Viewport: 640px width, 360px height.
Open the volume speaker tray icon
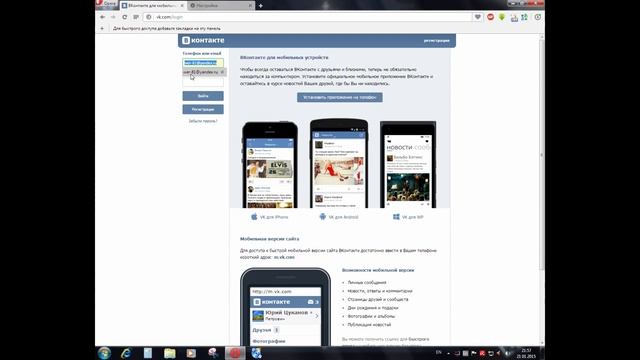(x=508, y=353)
